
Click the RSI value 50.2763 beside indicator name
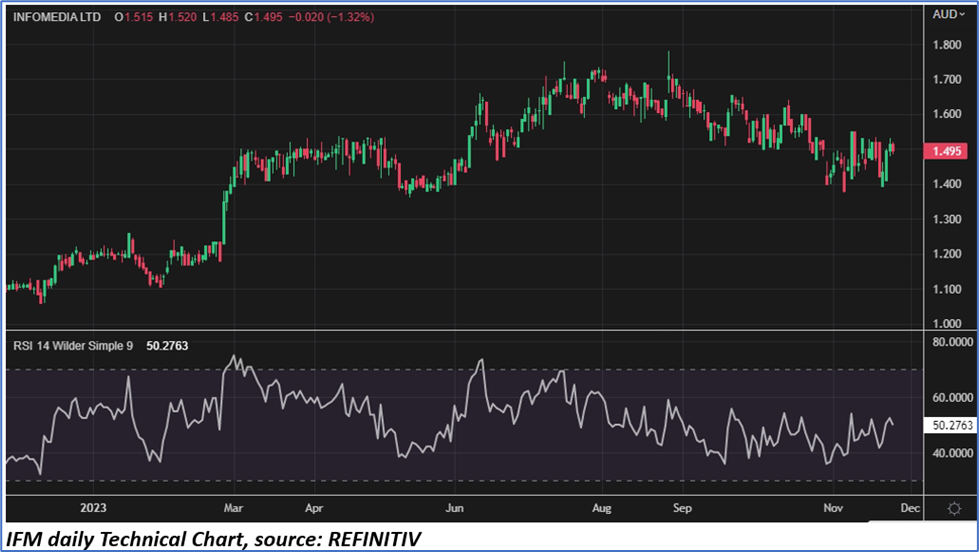(167, 346)
